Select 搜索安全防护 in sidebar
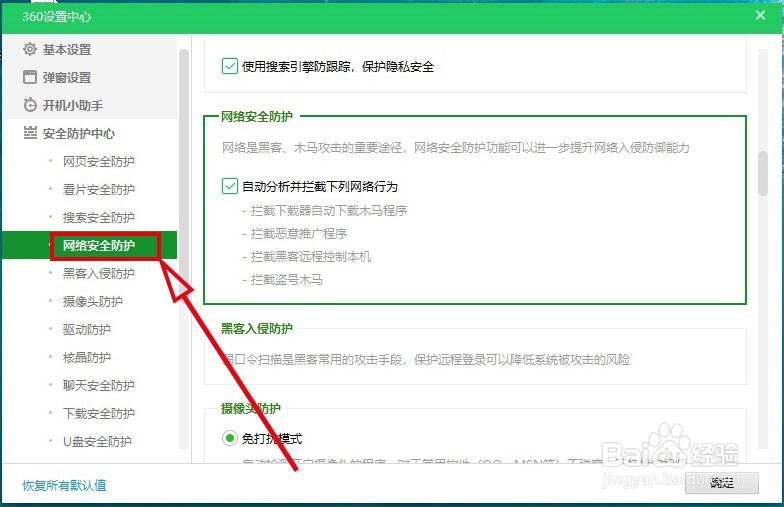 point(98,218)
